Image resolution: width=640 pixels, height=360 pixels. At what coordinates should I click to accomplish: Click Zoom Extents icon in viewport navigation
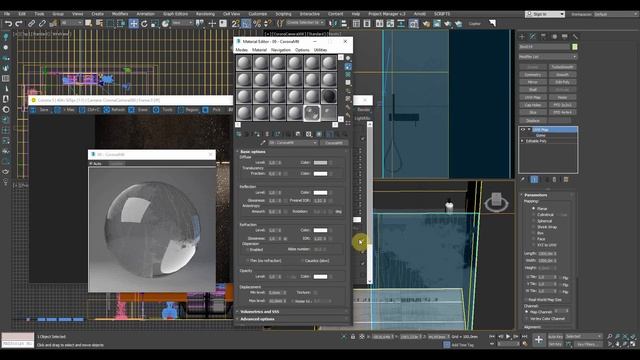pos(625,337)
